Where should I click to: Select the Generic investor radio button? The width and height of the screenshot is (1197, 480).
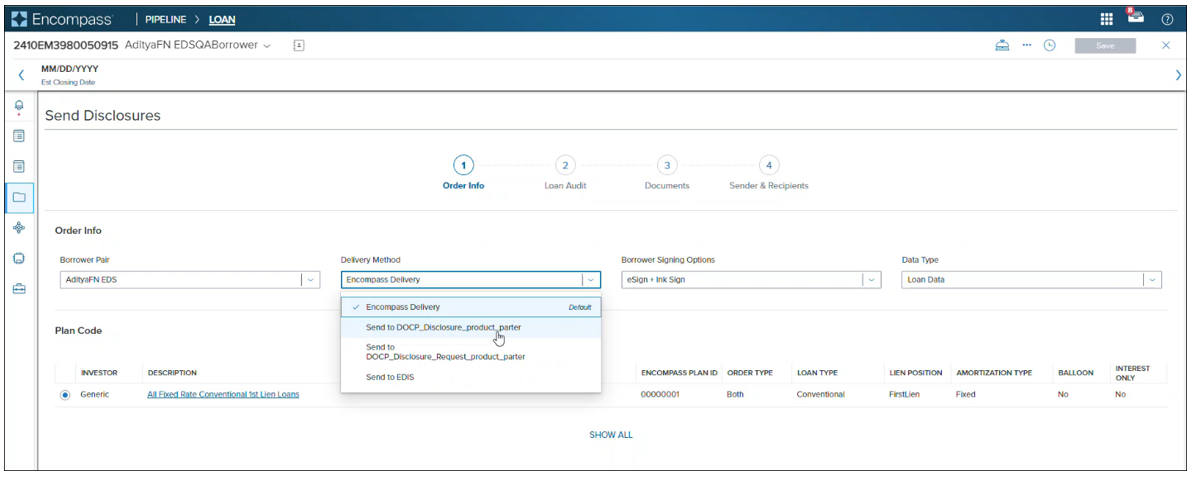click(x=65, y=395)
